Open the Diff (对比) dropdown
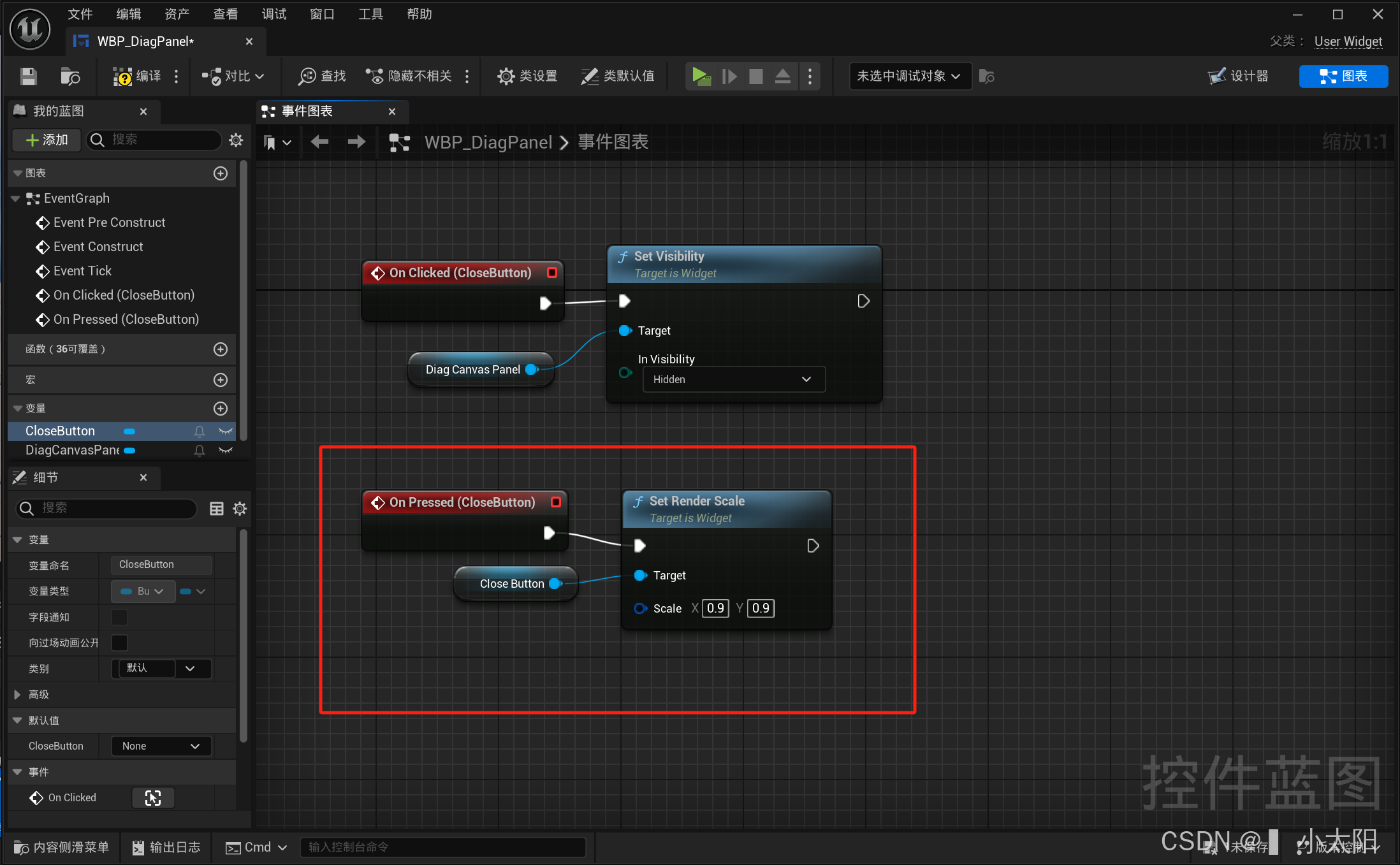1400x865 pixels. (x=233, y=76)
